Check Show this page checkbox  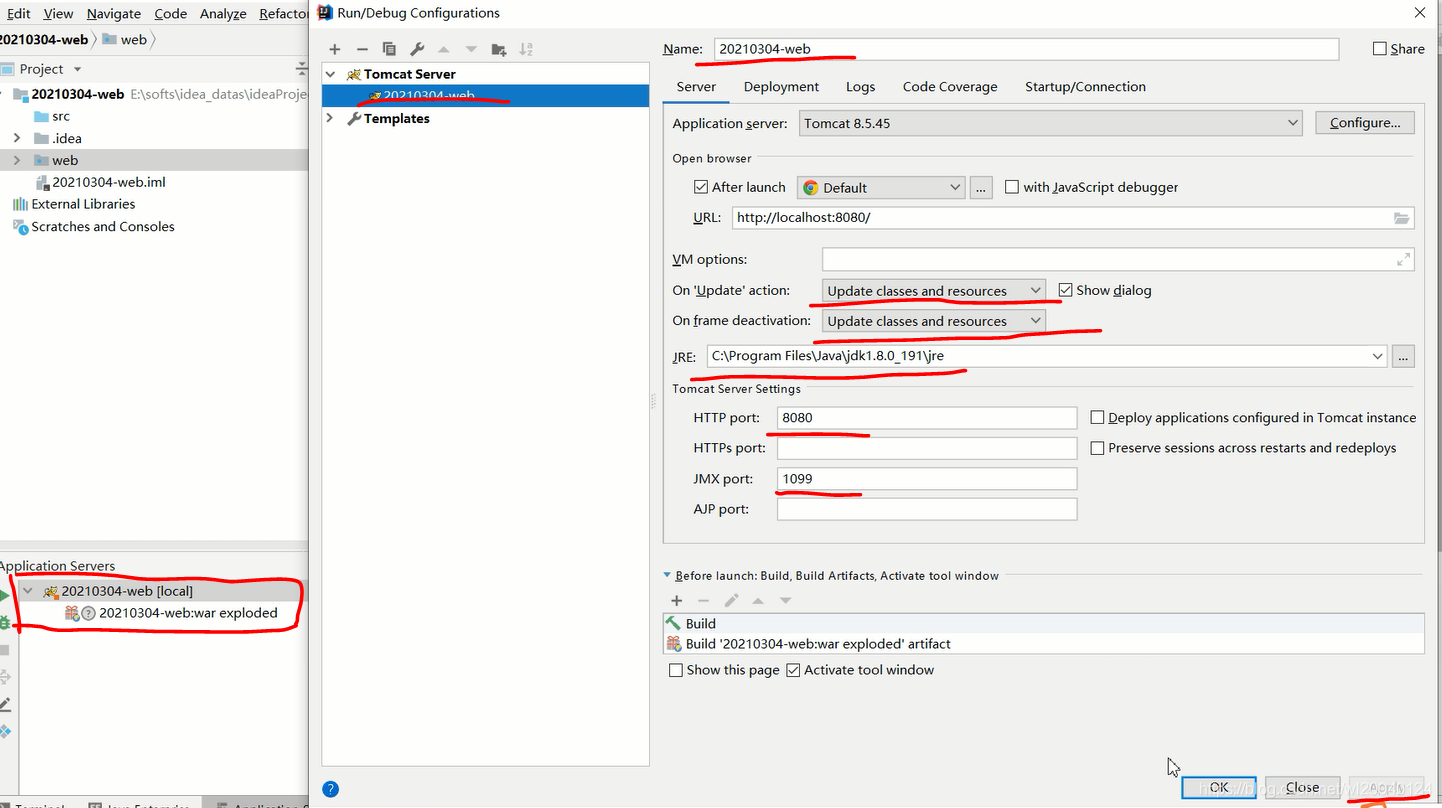(676, 670)
